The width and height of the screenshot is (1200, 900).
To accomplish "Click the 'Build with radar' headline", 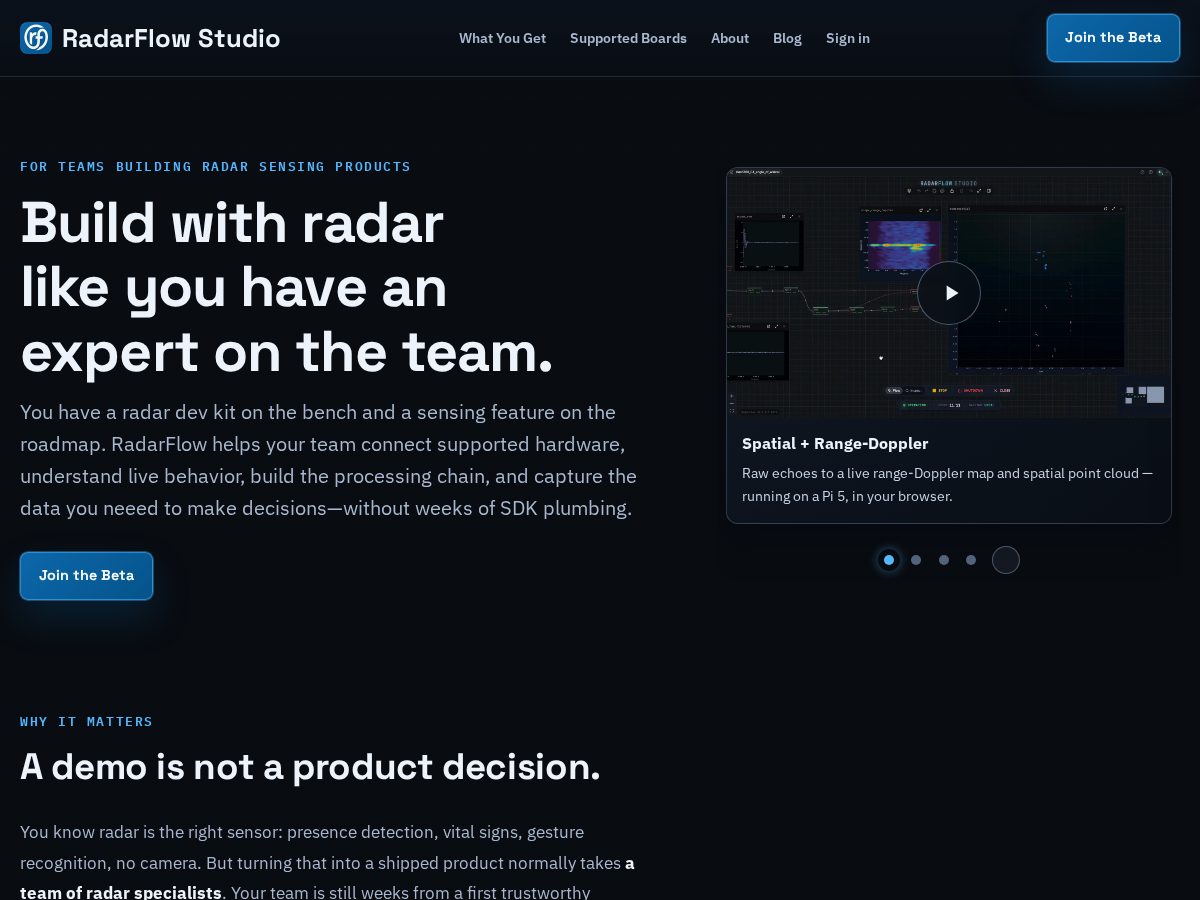I will click(287, 287).
